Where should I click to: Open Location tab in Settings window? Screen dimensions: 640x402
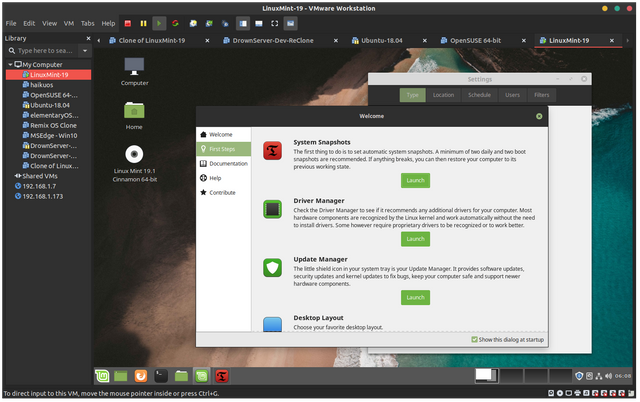tap(443, 95)
